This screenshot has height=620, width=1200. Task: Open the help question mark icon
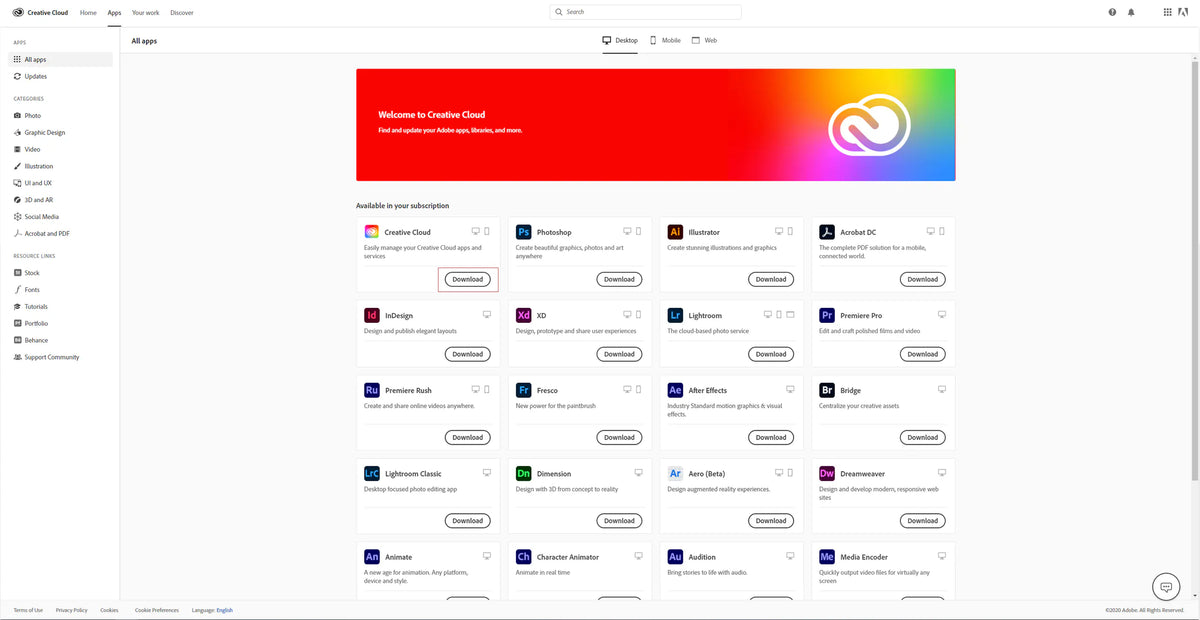pos(1112,12)
